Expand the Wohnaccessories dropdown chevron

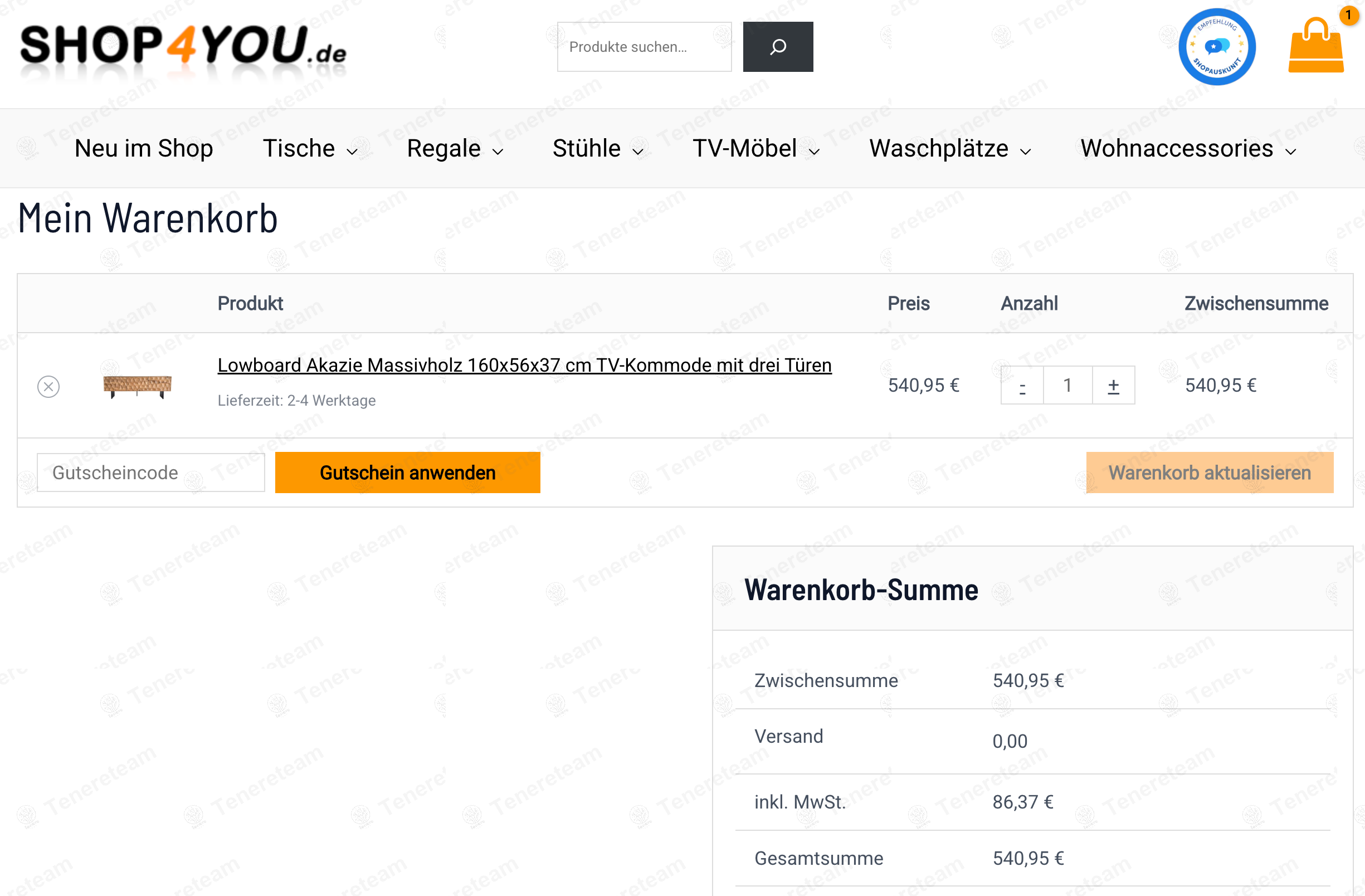point(1290,152)
